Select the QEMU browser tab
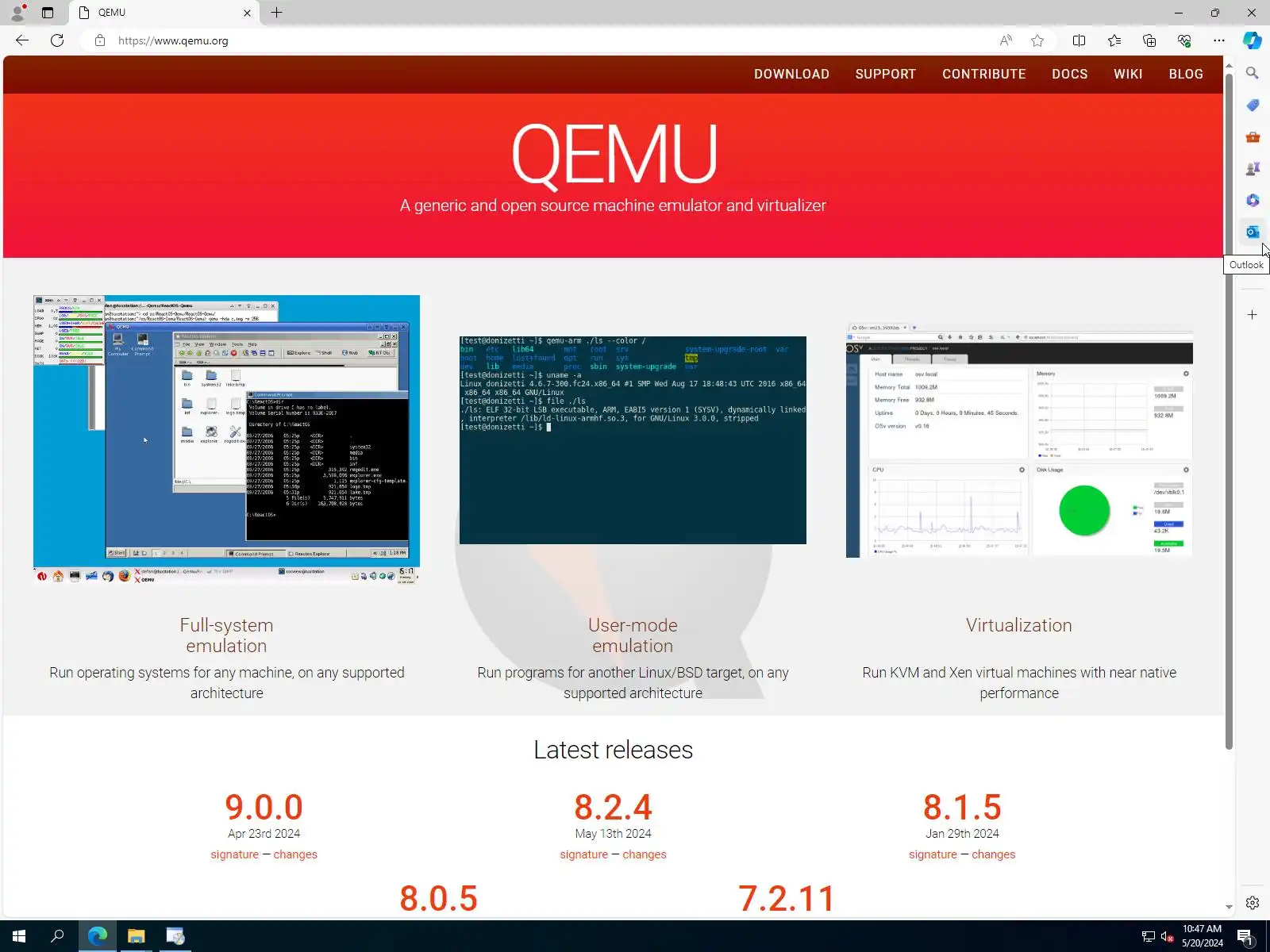The width and height of the screenshot is (1270, 952). click(165, 13)
